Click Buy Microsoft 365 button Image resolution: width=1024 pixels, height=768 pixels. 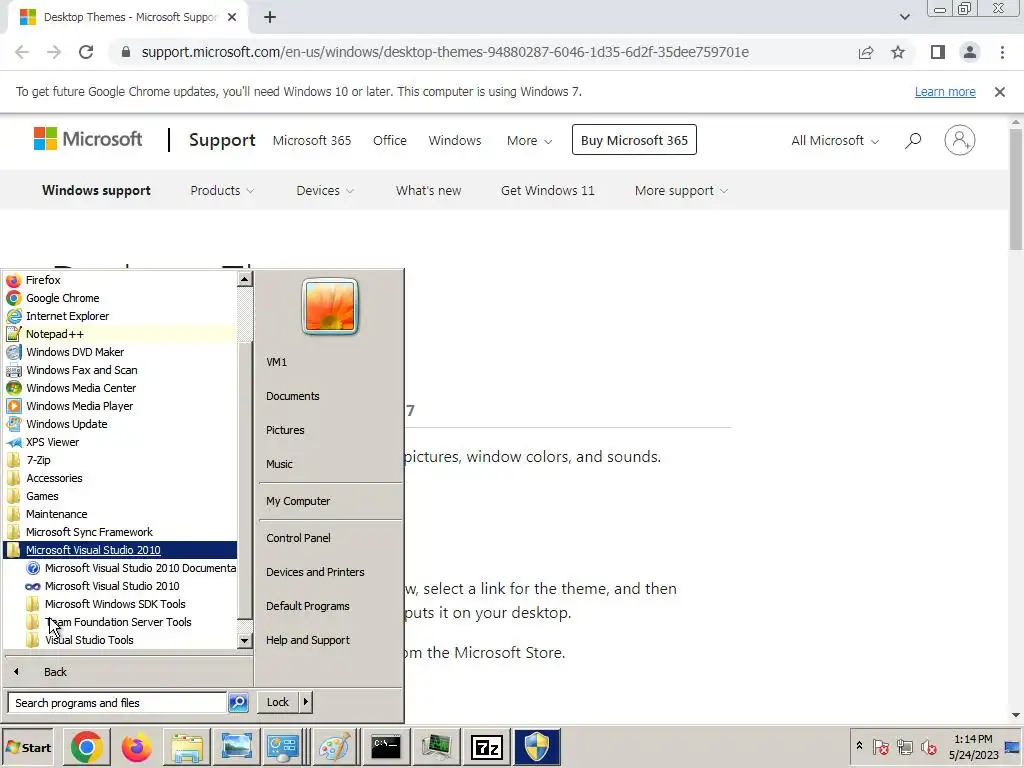pyautogui.click(x=634, y=140)
